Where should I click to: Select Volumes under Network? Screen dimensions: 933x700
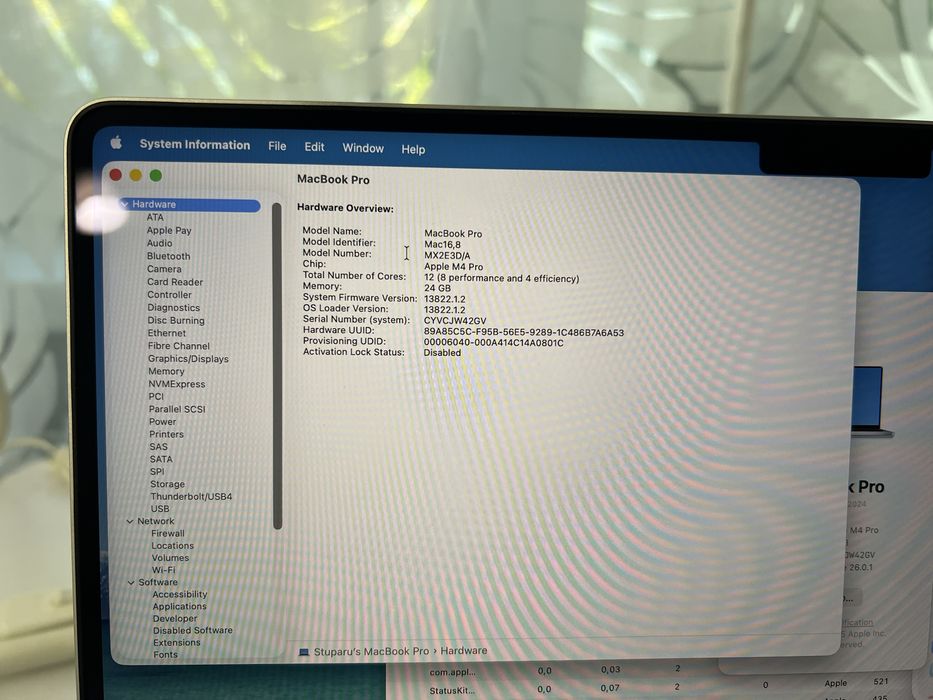pos(170,558)
